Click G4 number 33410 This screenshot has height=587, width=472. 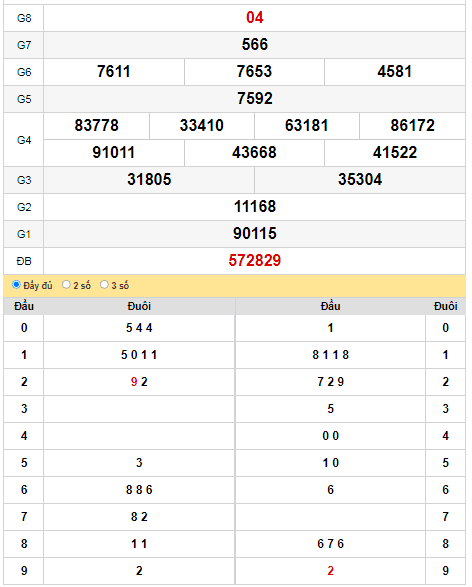tap(202, 125)
